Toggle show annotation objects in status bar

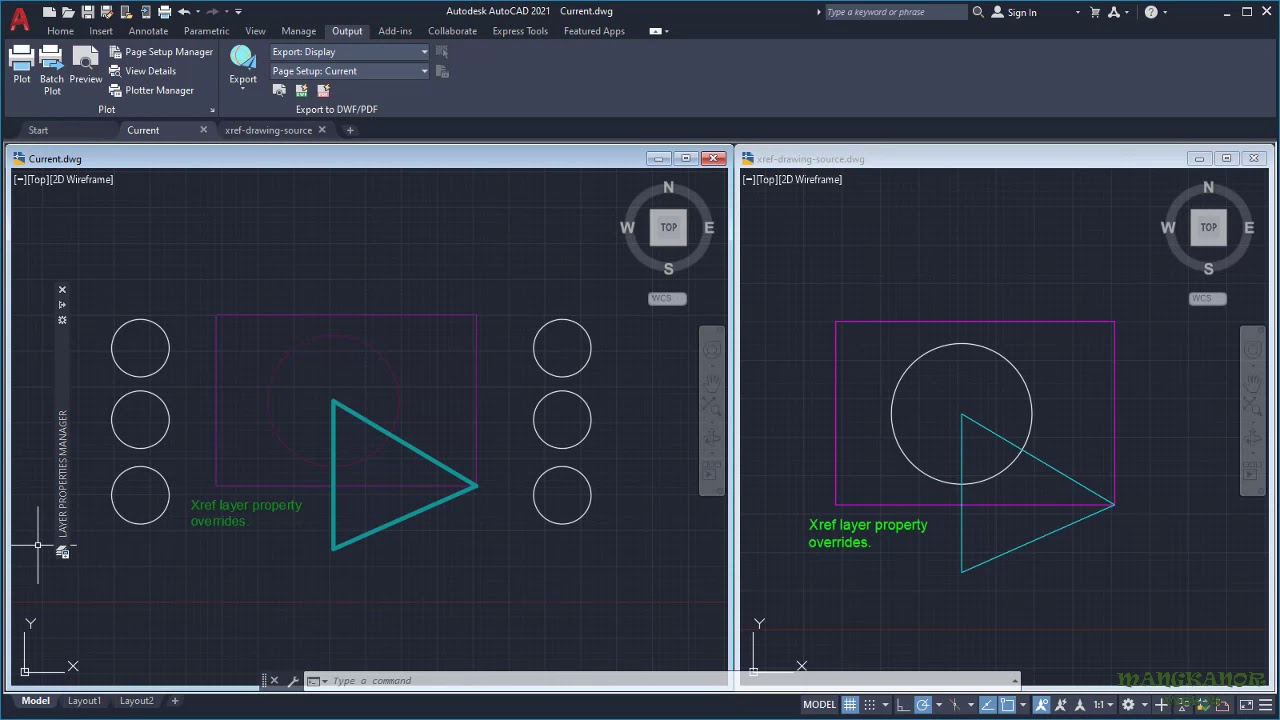pos(1042,705)
